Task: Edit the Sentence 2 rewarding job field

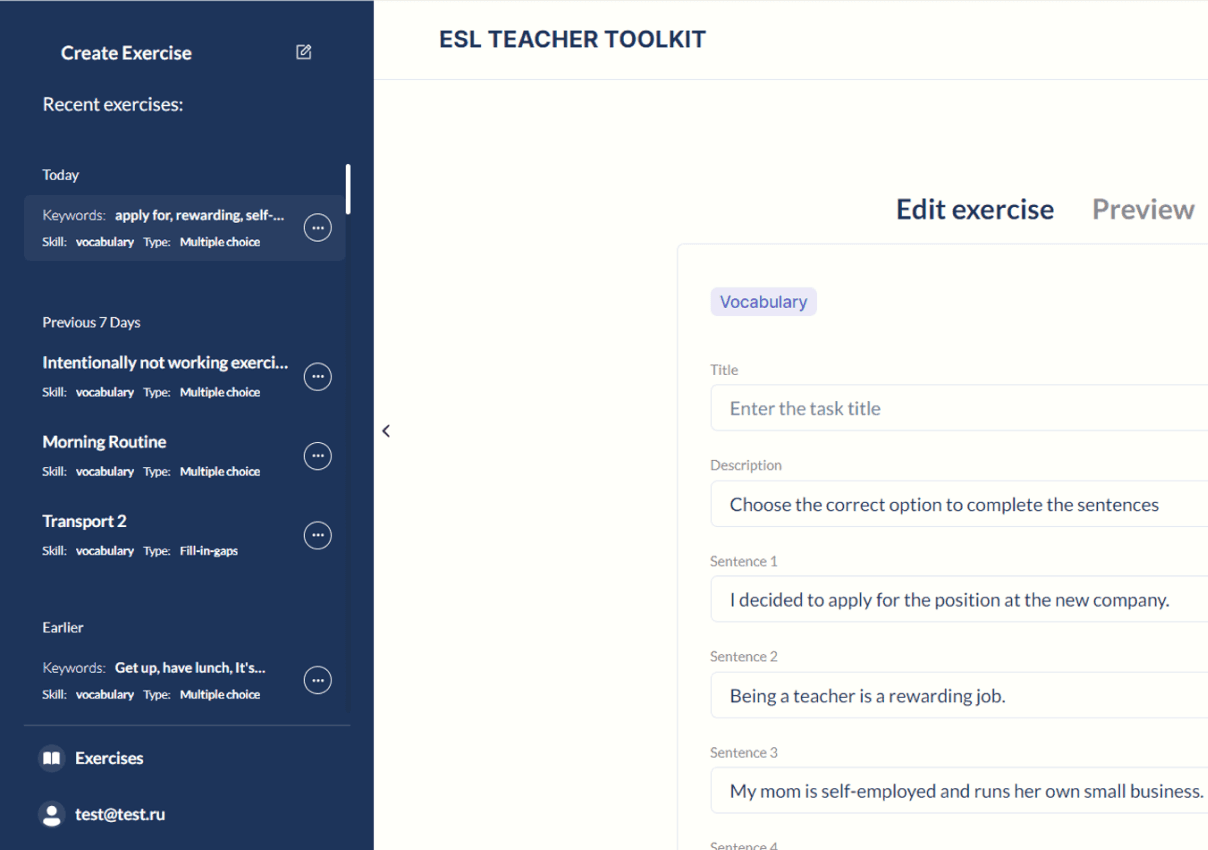Action: 960,696
